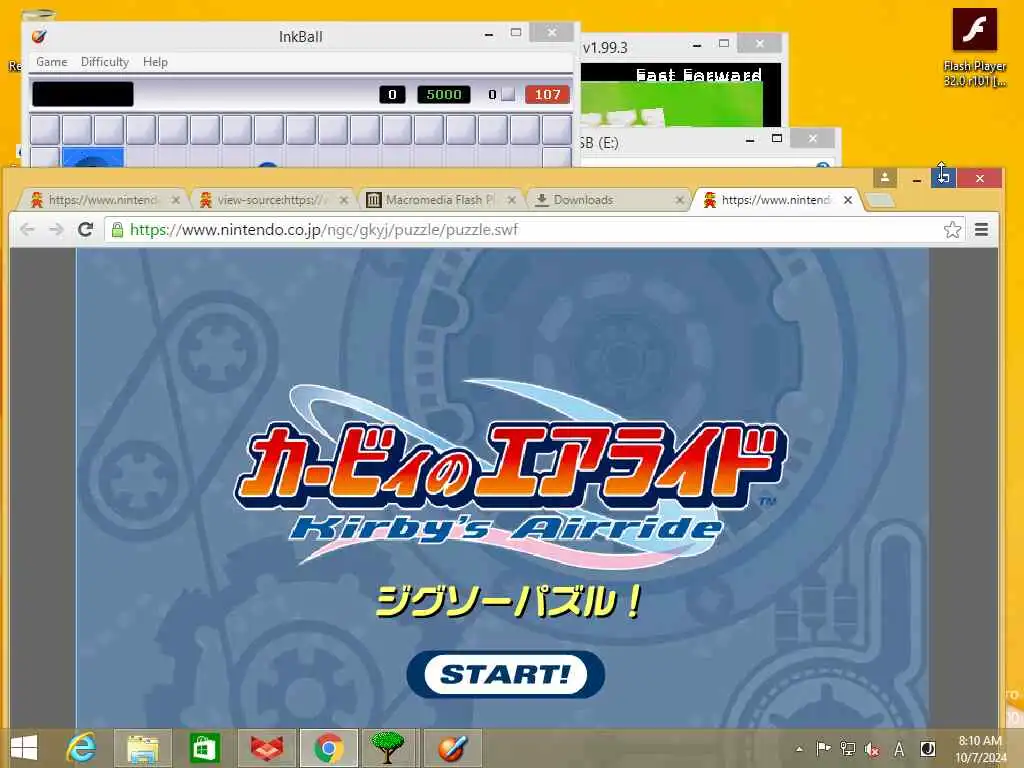Launch Internet Explorer from the taskbar

82,748
